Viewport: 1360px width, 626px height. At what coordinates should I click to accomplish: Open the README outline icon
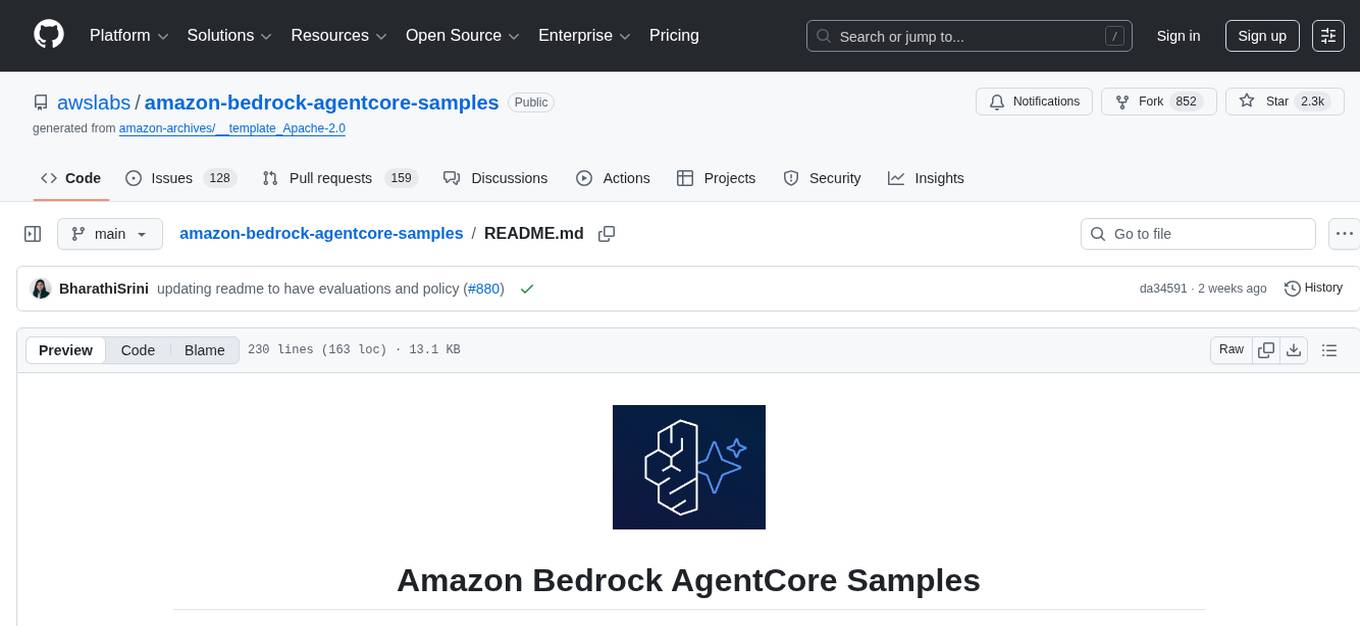coord(1329,350)
